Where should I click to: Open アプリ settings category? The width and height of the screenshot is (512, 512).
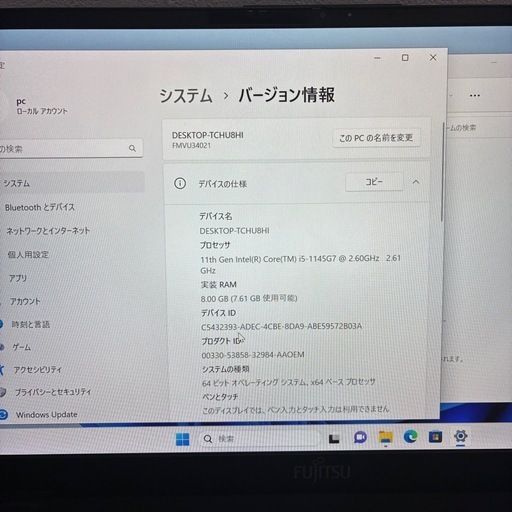[x=18, y=278]
